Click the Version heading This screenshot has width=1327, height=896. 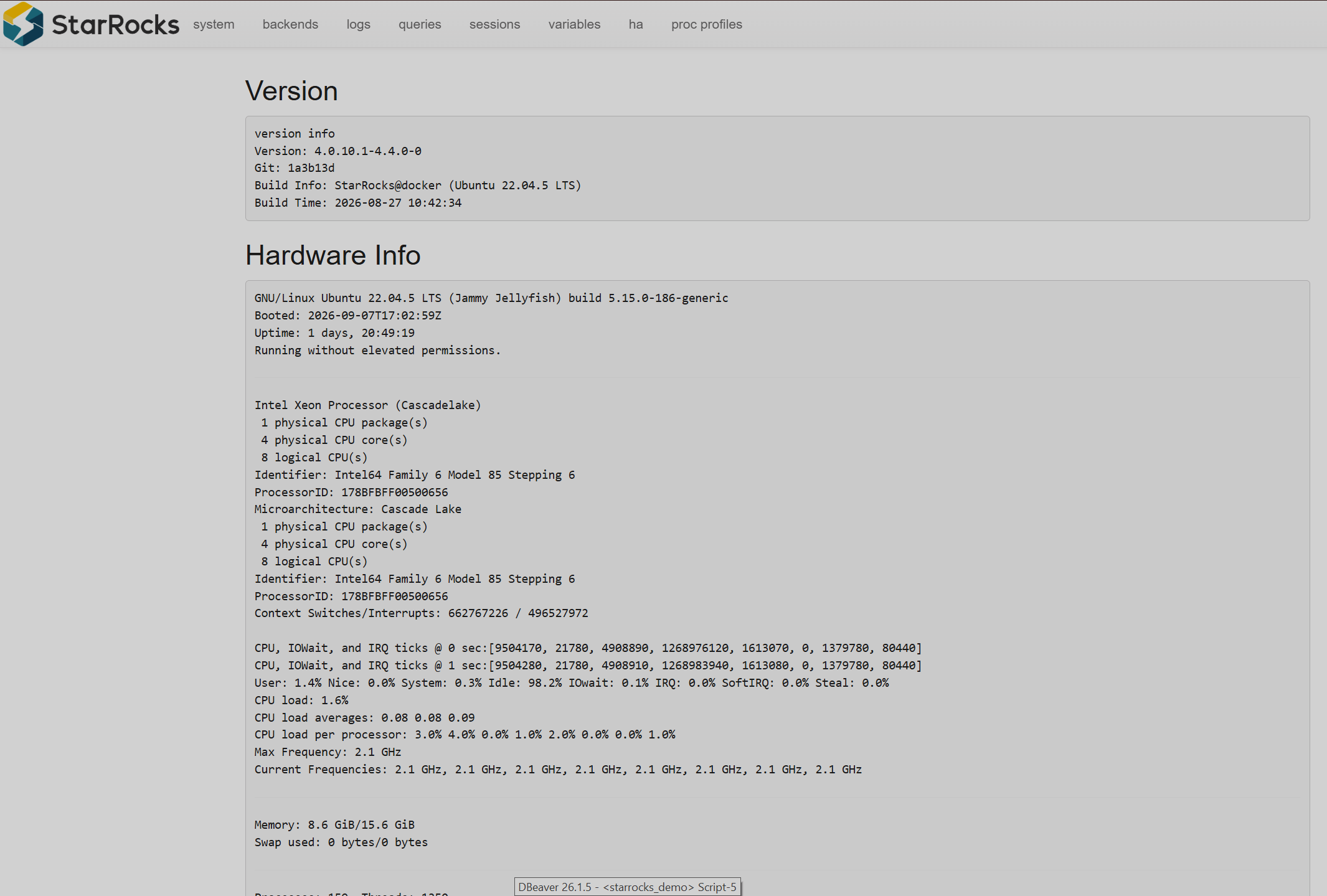pos(291,91)
